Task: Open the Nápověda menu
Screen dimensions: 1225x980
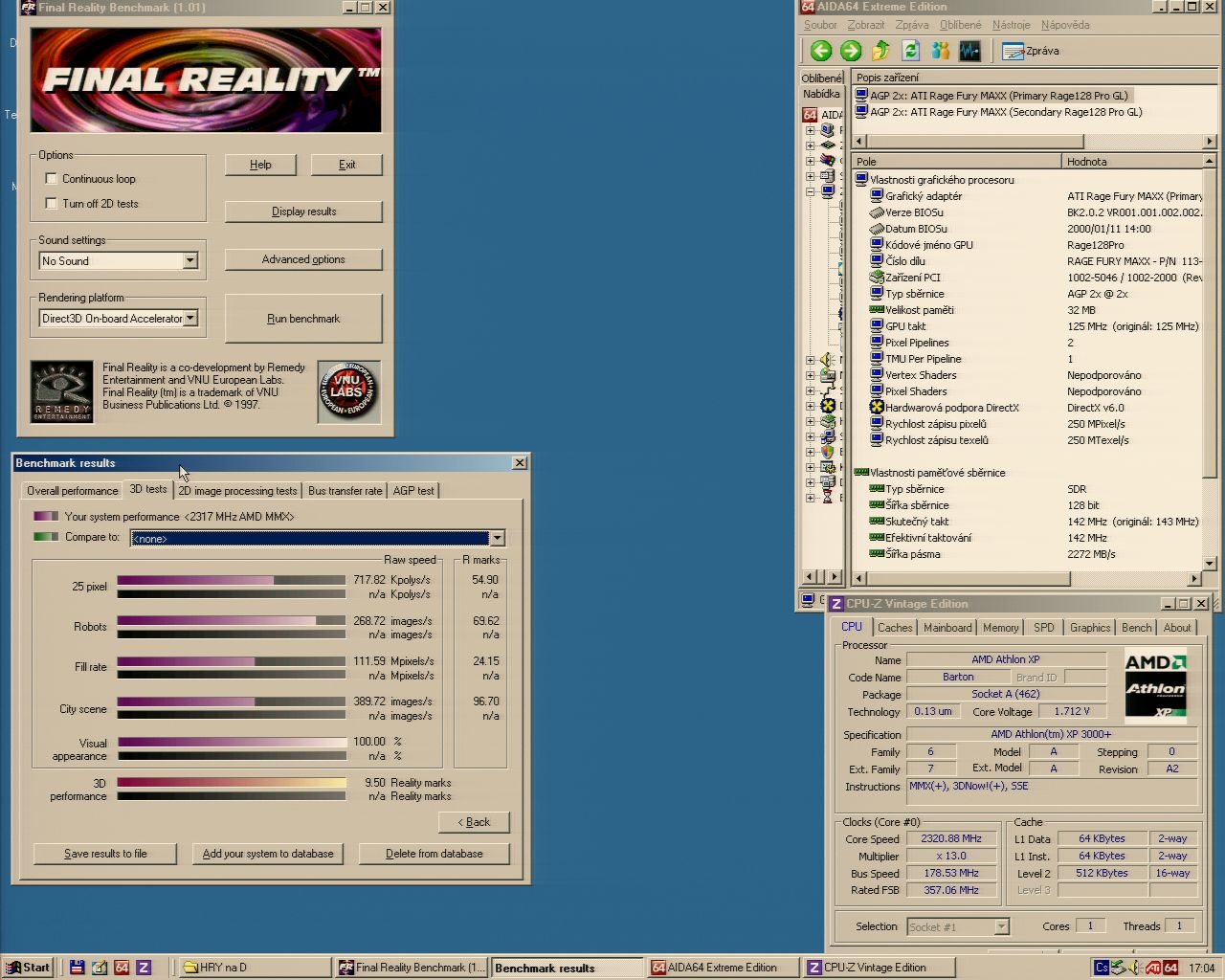Action: tap(1065, 25)
